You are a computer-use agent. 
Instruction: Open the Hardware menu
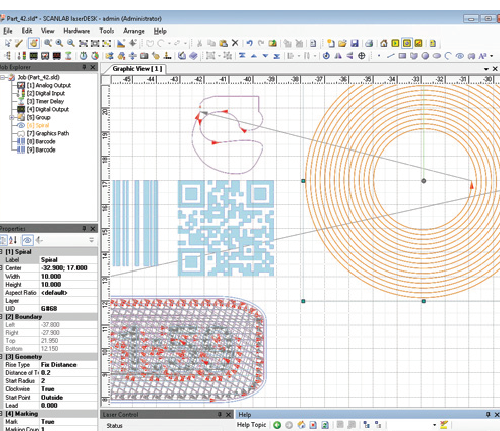coord(77,31)
